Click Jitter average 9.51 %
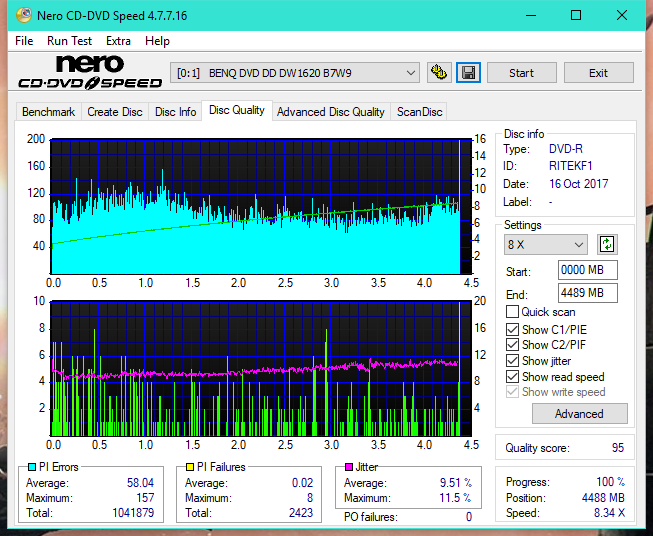This screenshot has height=536, width=653. [x=456, y=483]
